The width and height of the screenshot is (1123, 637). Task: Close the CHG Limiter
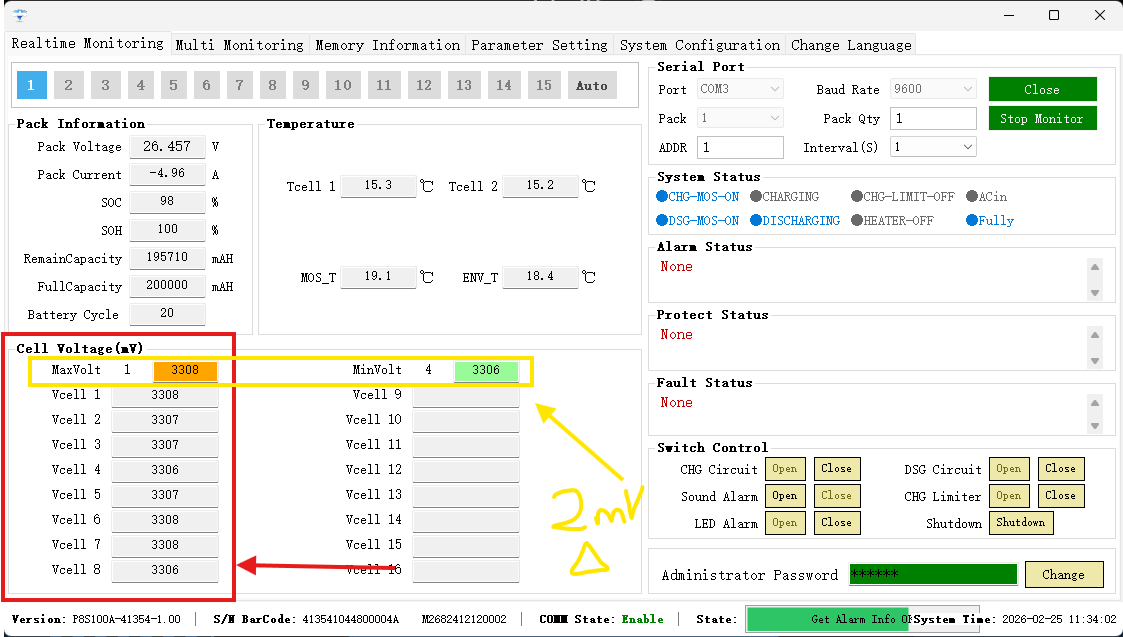[x=1061, y=496]
